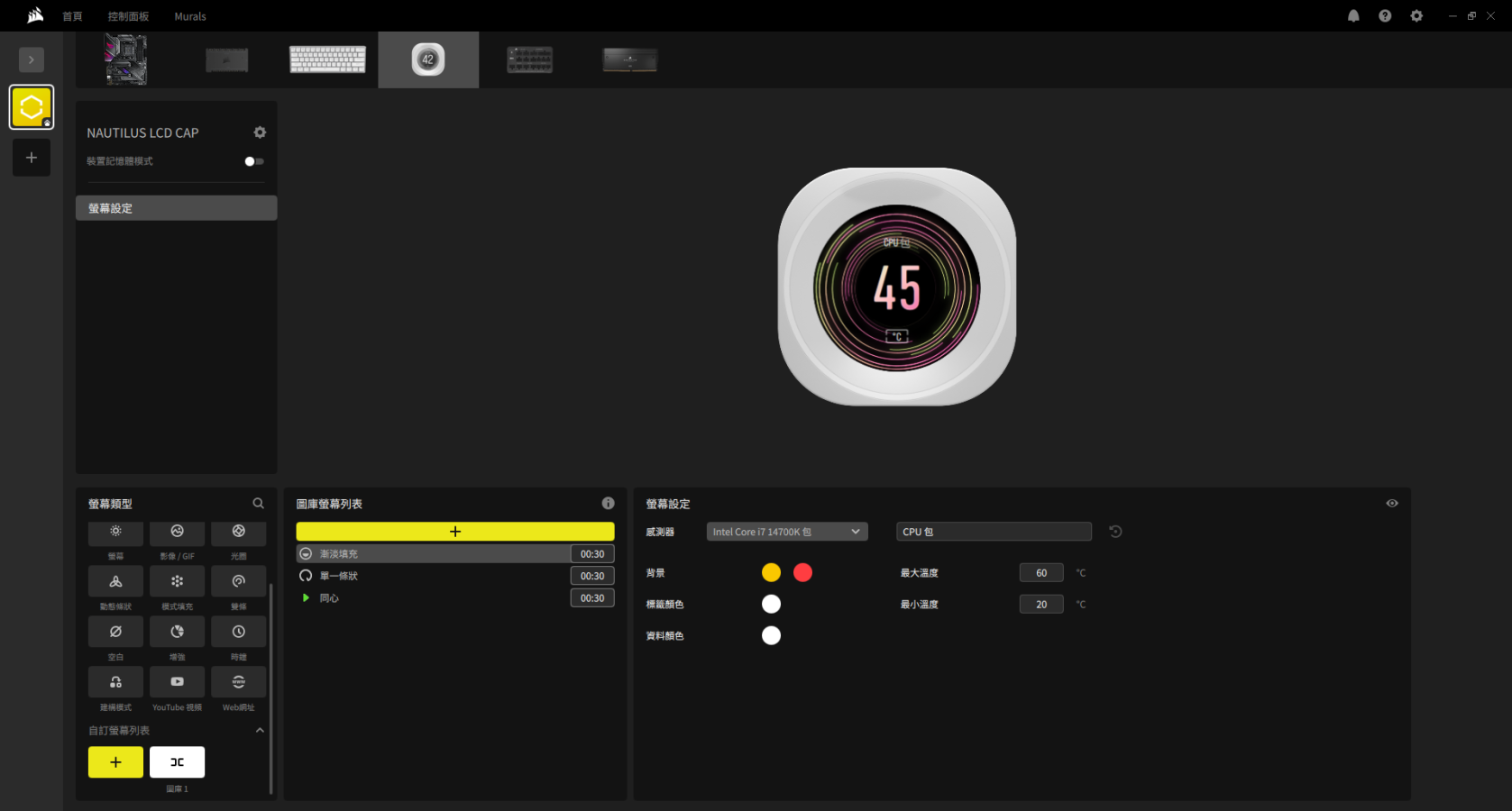Search screen types with magnifier icon

(258, 504)
